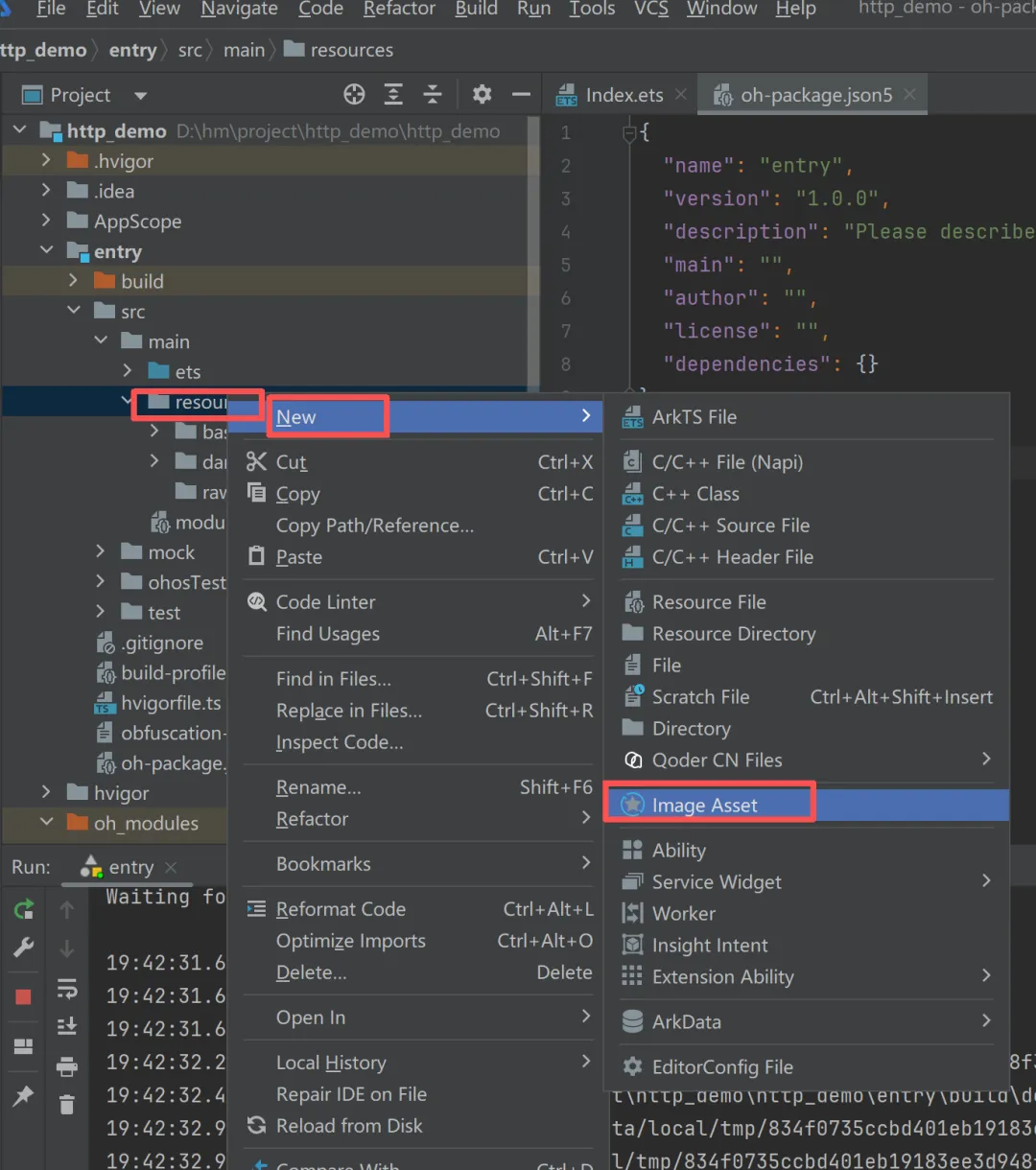
Task: Toggle scroll to end icon in Run console
Action: click(66, 1027)
